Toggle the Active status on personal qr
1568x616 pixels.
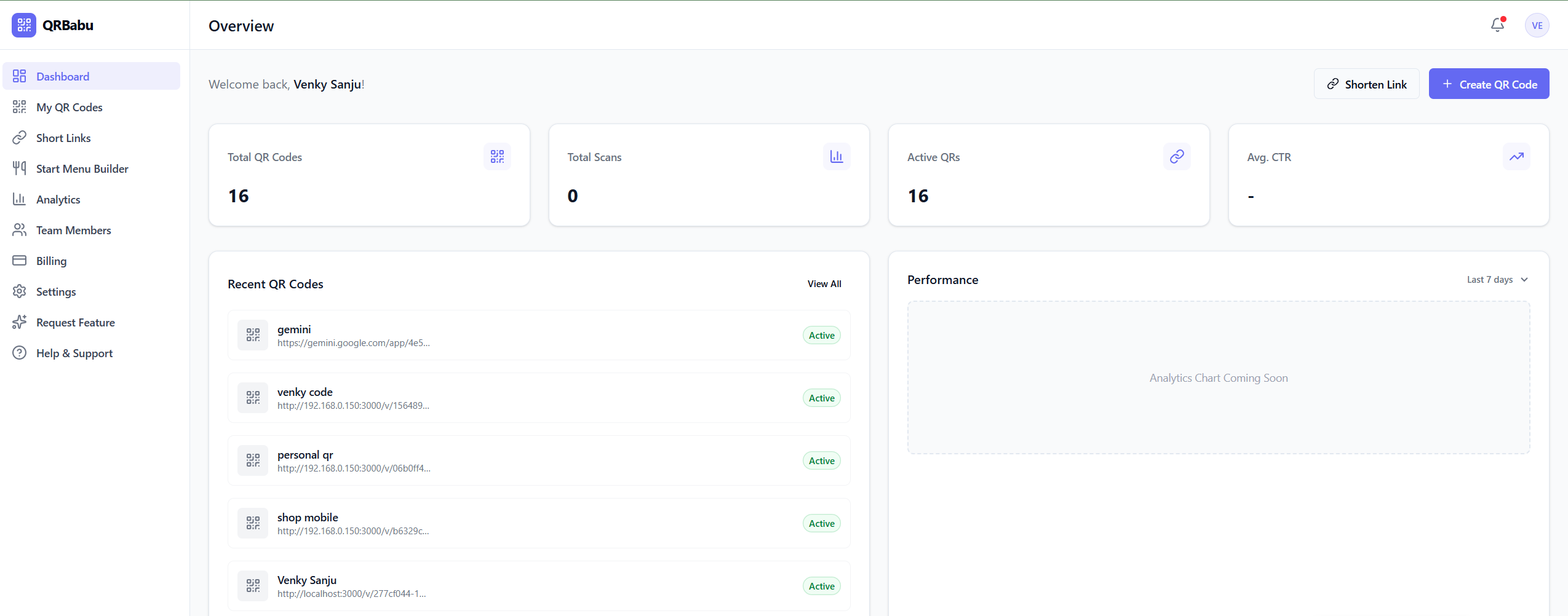click(x=821, y=460)
